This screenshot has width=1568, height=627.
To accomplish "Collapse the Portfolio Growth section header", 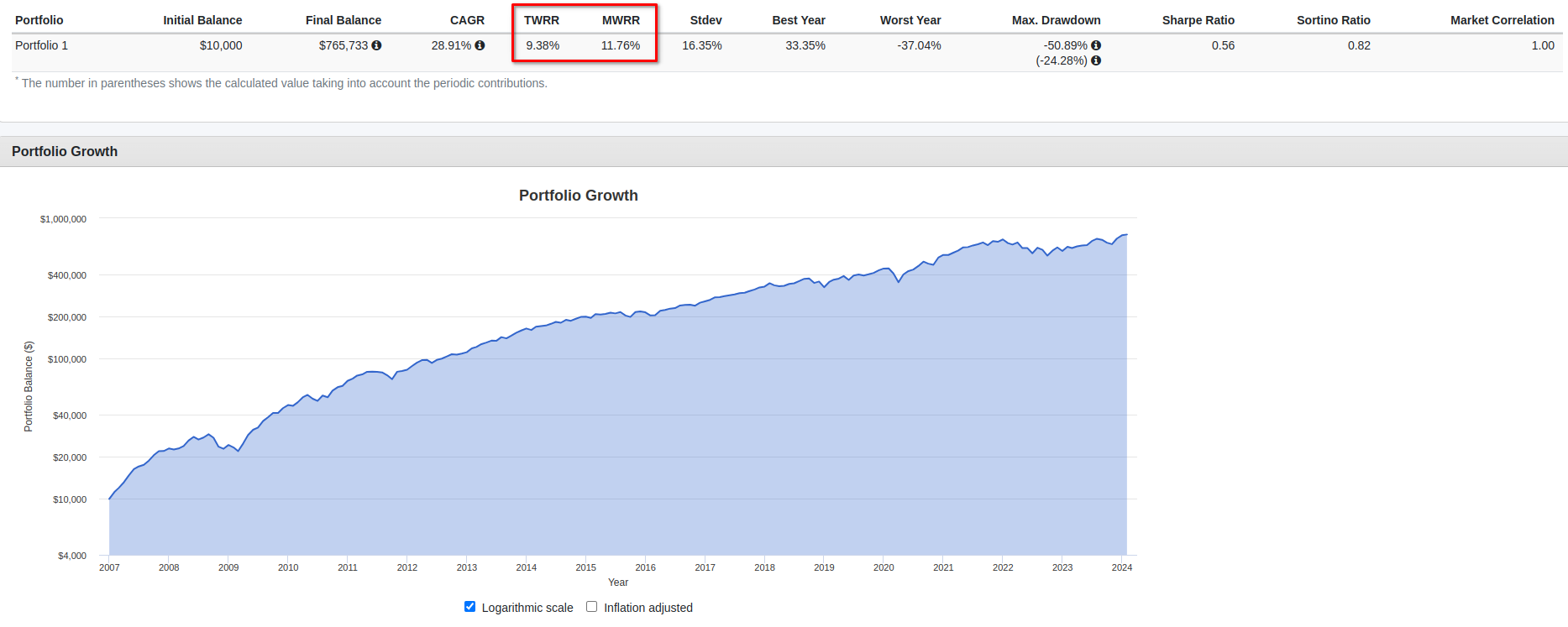I will [65, 151].
